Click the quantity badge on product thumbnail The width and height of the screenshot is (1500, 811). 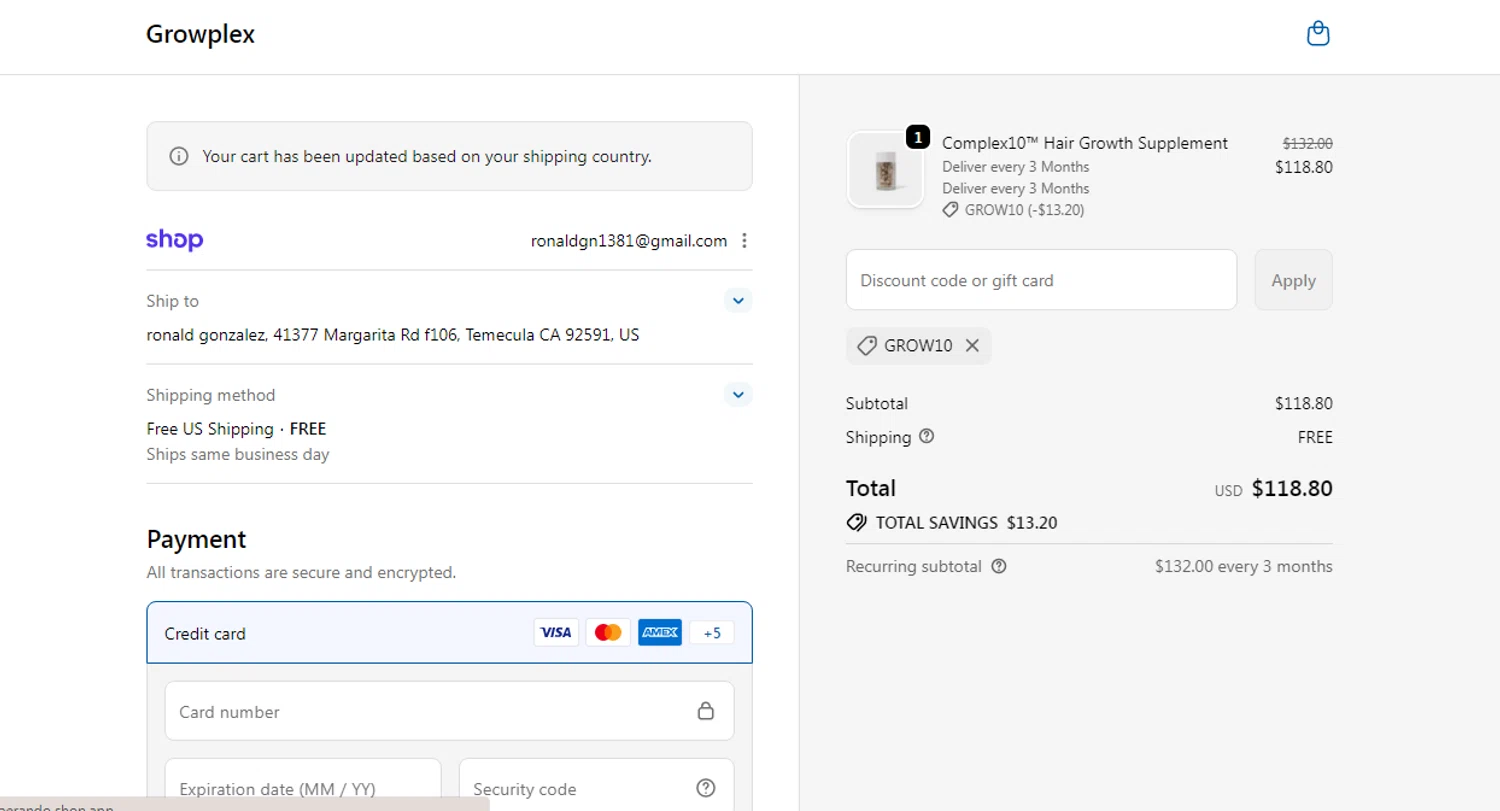918,137
